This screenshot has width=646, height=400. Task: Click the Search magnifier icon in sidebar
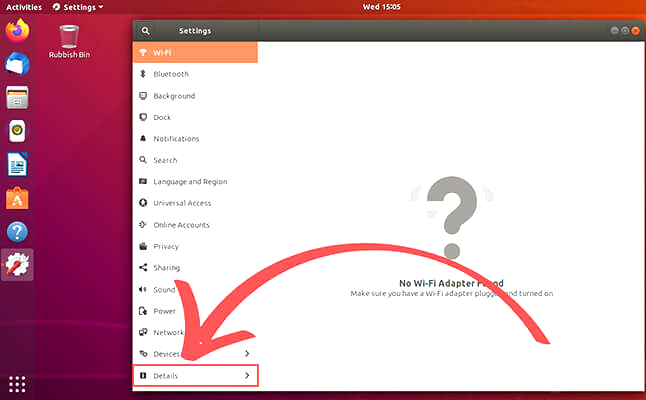tap(143, 160)
